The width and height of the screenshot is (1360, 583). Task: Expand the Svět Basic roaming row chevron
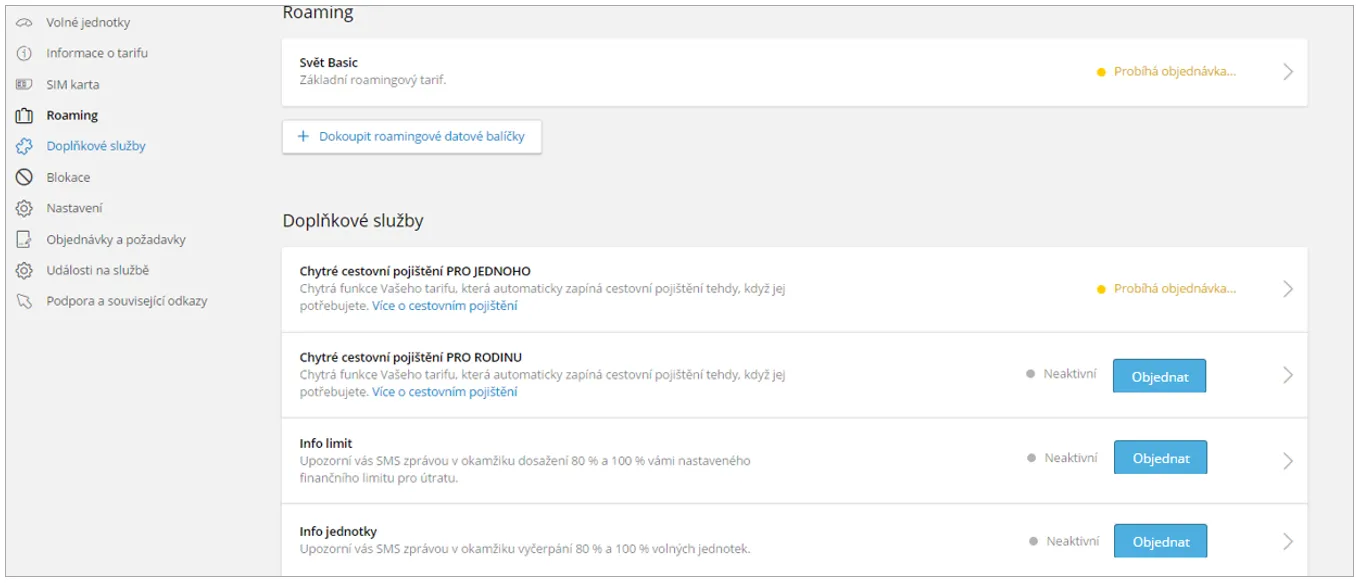[x=1288, y=72]
